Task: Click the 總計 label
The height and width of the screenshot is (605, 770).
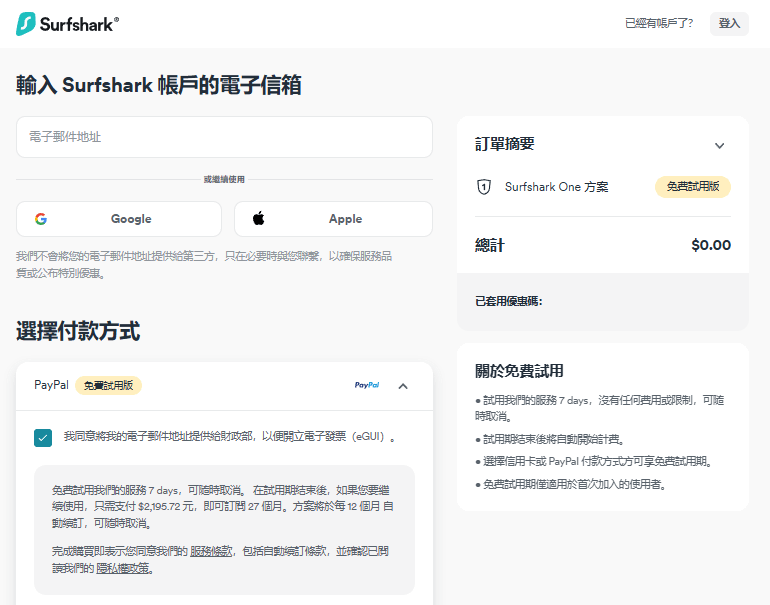Action: point(490,245)
